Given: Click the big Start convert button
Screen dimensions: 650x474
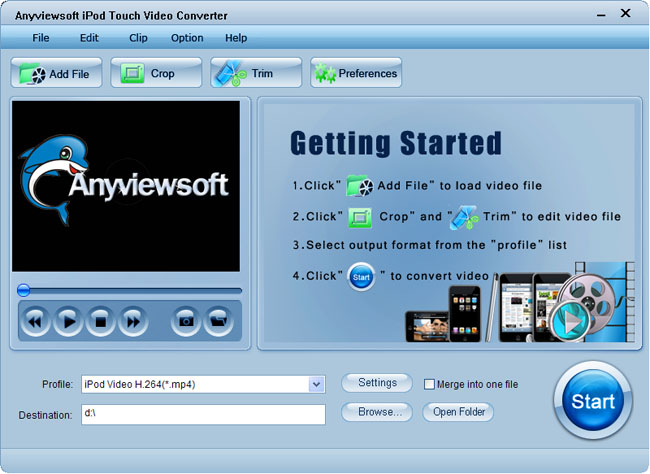Looking at the screenshot, I should (x=593, y=401).
